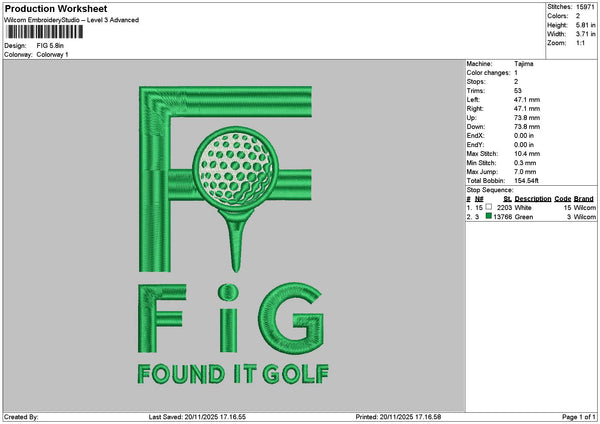
Task: Click the 'White' thread description
Action: 523,208
